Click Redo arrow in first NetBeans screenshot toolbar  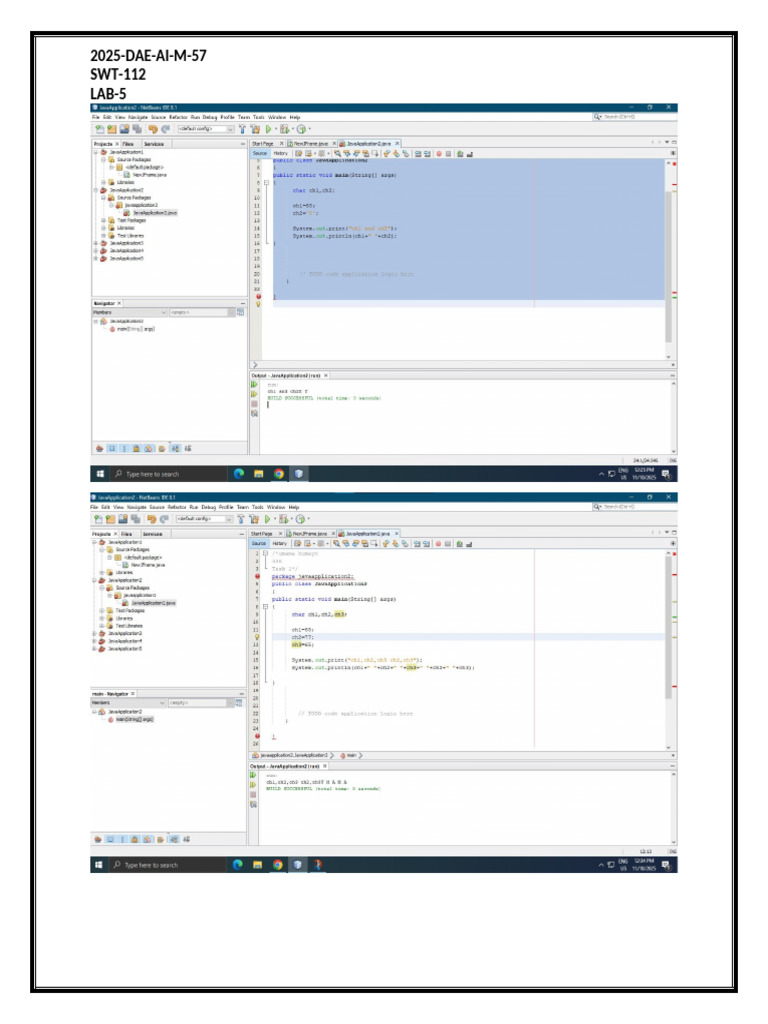click(x=166, y=129)
